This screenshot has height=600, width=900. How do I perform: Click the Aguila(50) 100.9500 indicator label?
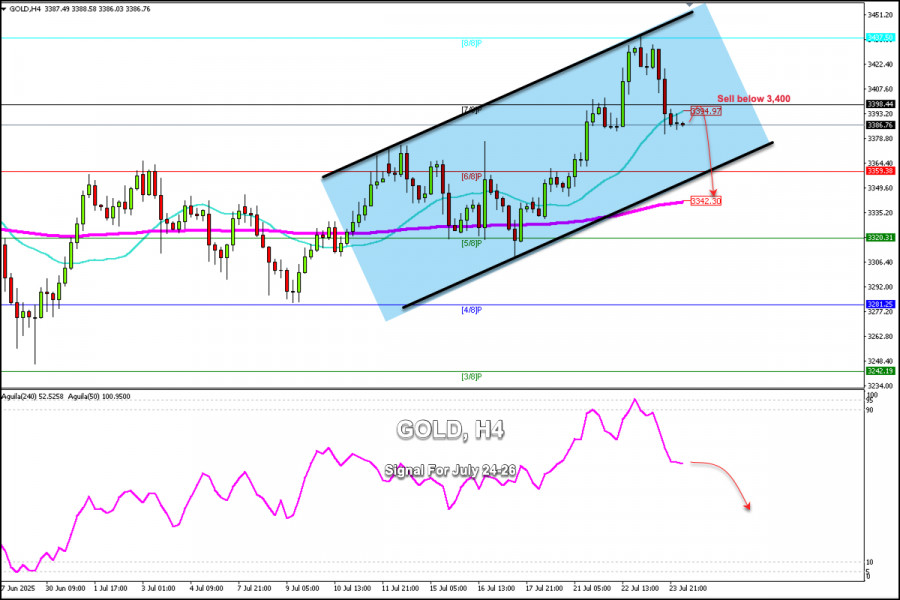99,396
